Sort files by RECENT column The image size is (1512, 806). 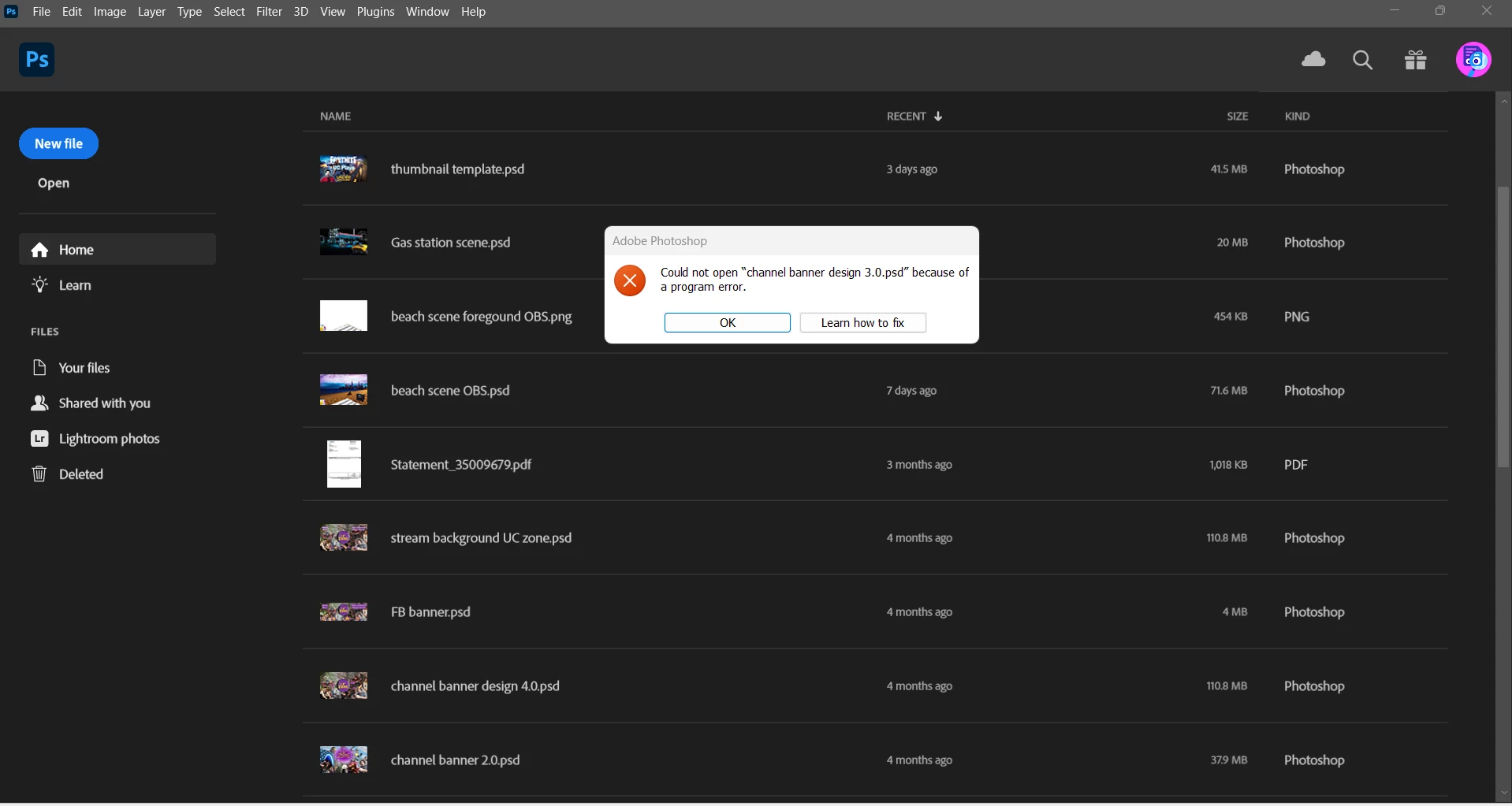point(906,117)
